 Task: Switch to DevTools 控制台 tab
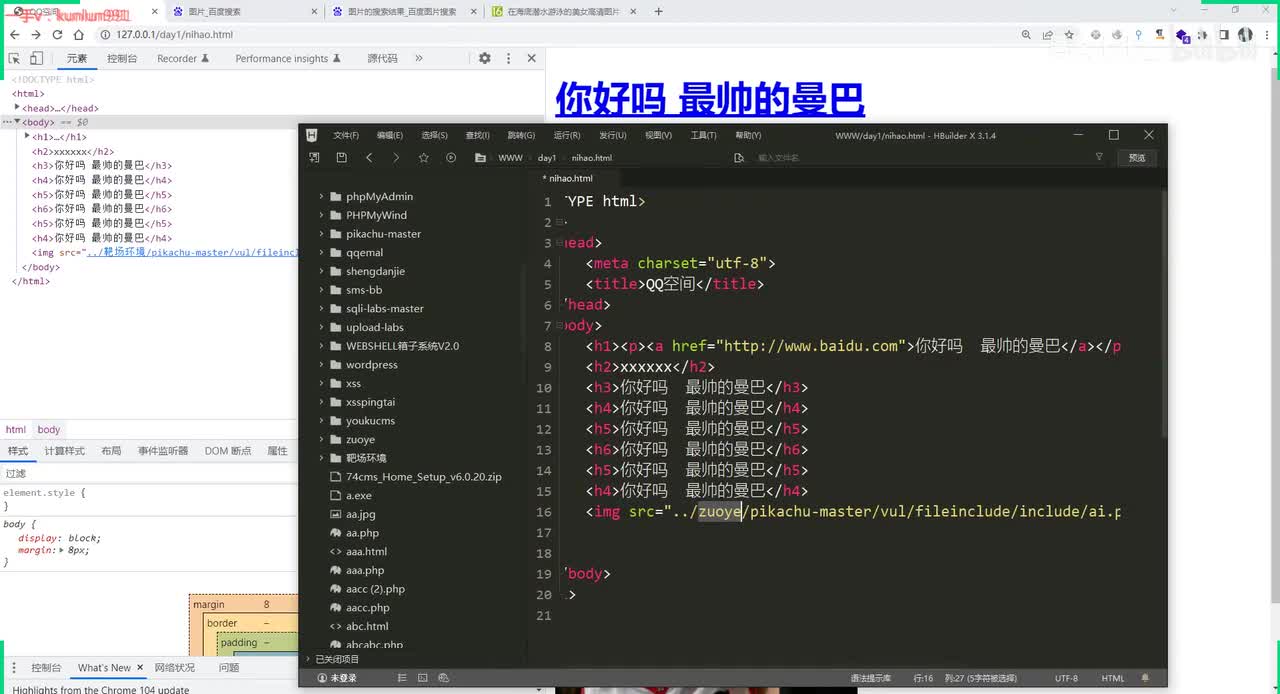(122, 58)
